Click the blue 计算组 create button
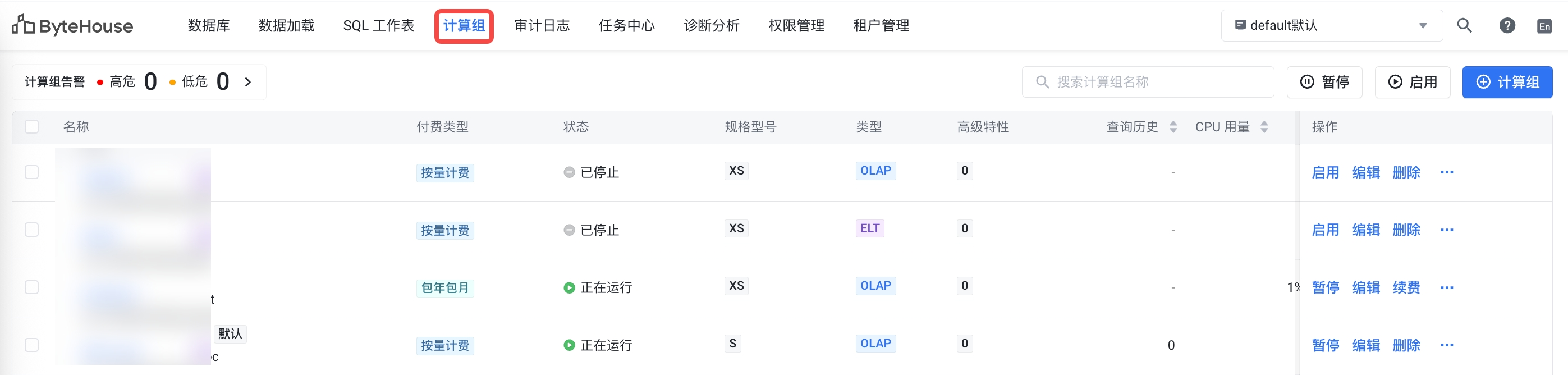 pyautogui.click(x=1506, y=82)
